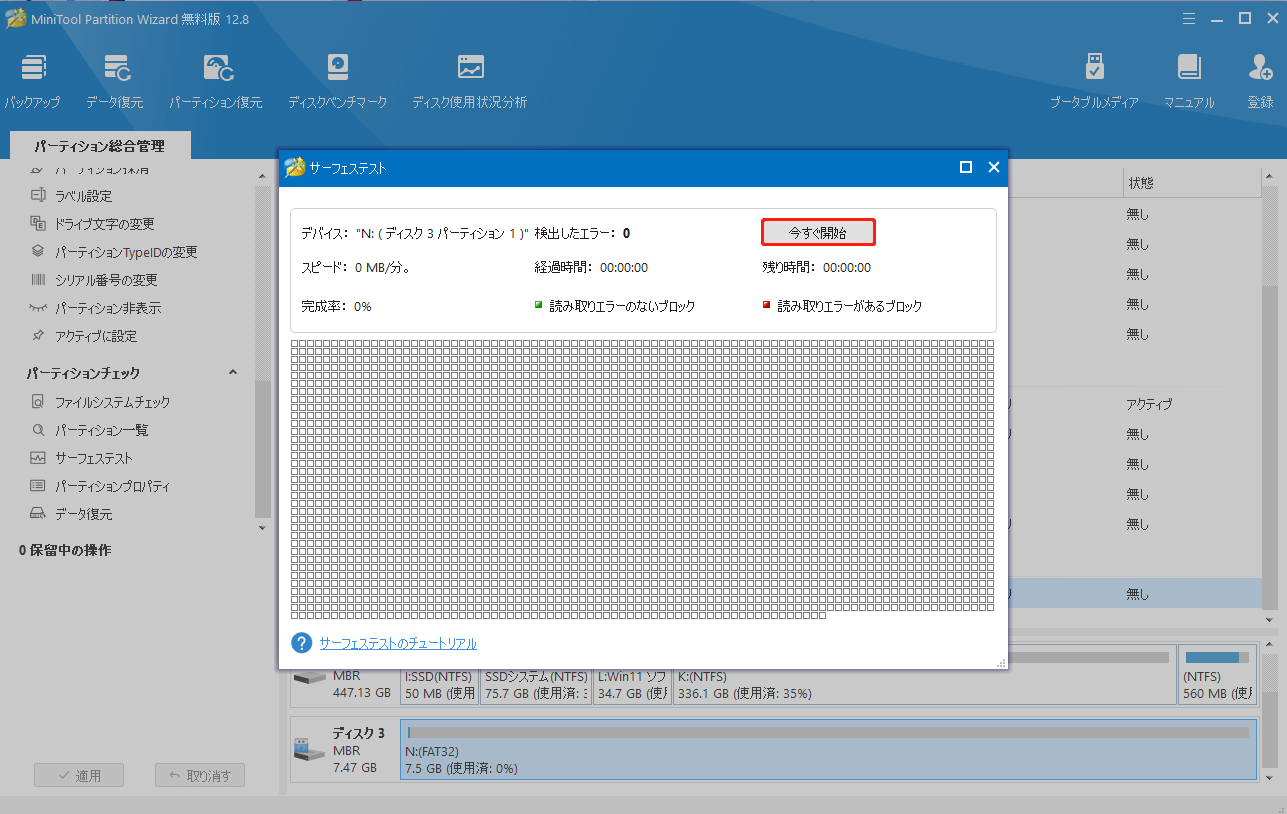Viewport: 1287px width, 814px height.
Task: Click the 経過時間 value
Action: click(623, 267)
